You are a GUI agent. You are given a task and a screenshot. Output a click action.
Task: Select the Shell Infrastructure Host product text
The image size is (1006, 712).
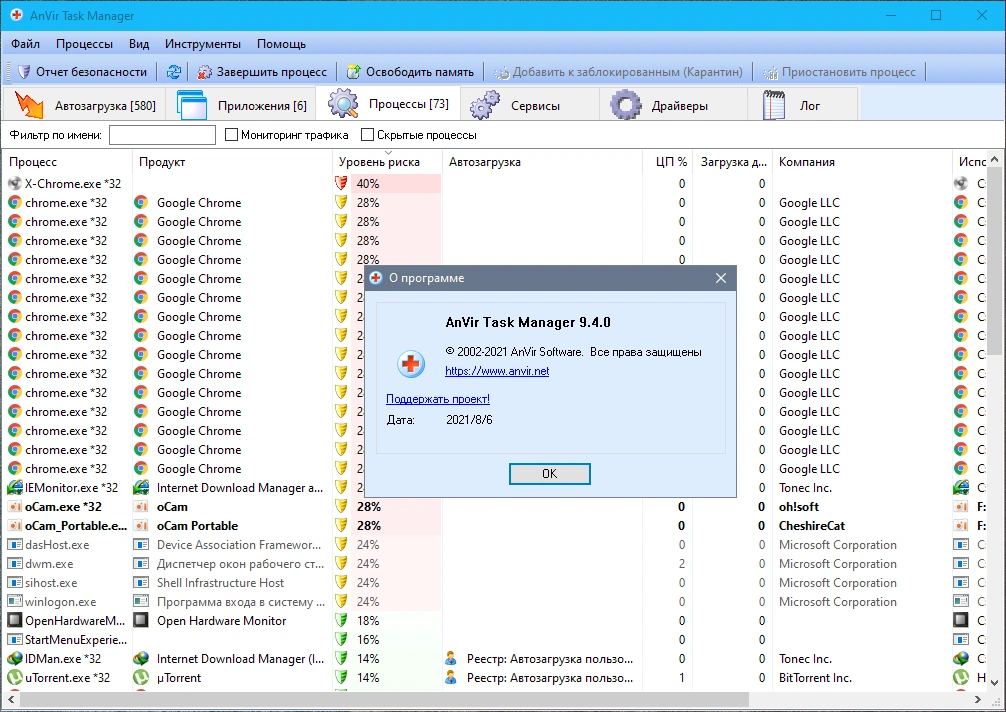221,583
